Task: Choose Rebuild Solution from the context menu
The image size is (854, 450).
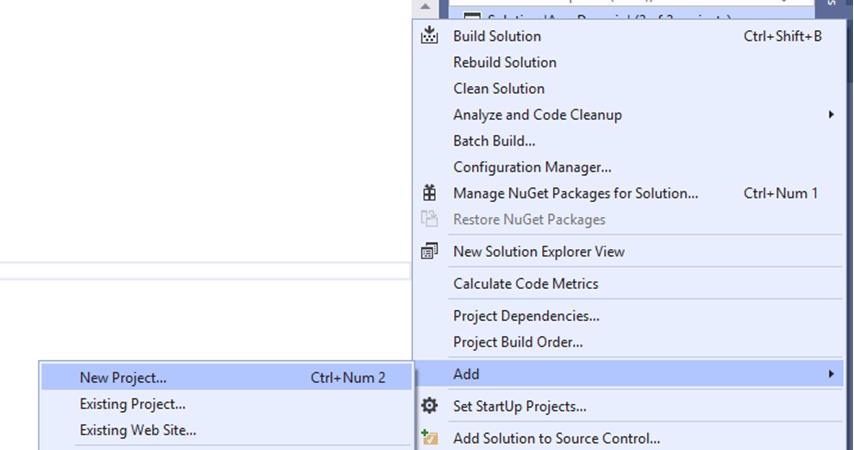Action: pos(505,62)
